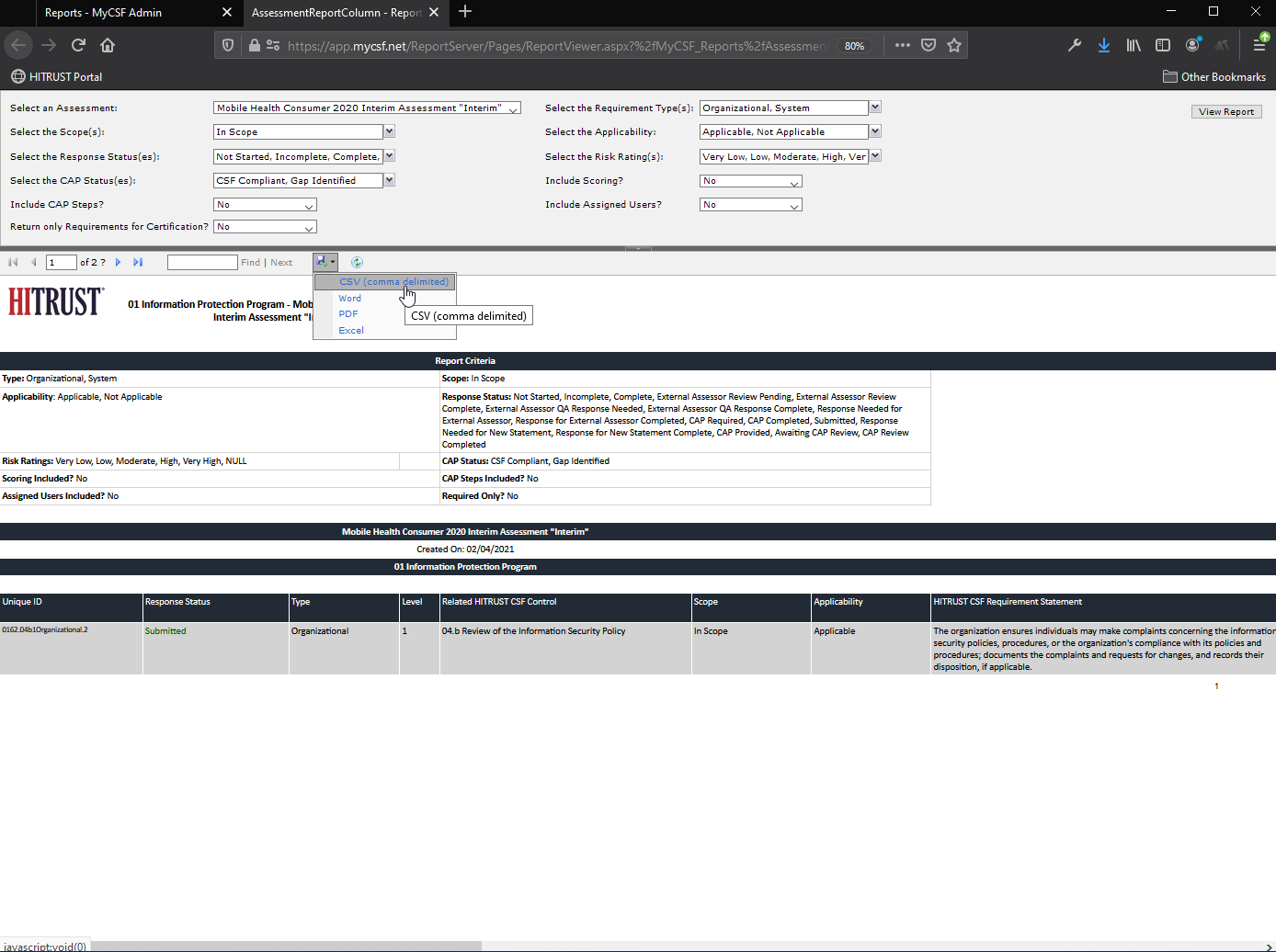Click the View Report button

[x=1225, y=112]
